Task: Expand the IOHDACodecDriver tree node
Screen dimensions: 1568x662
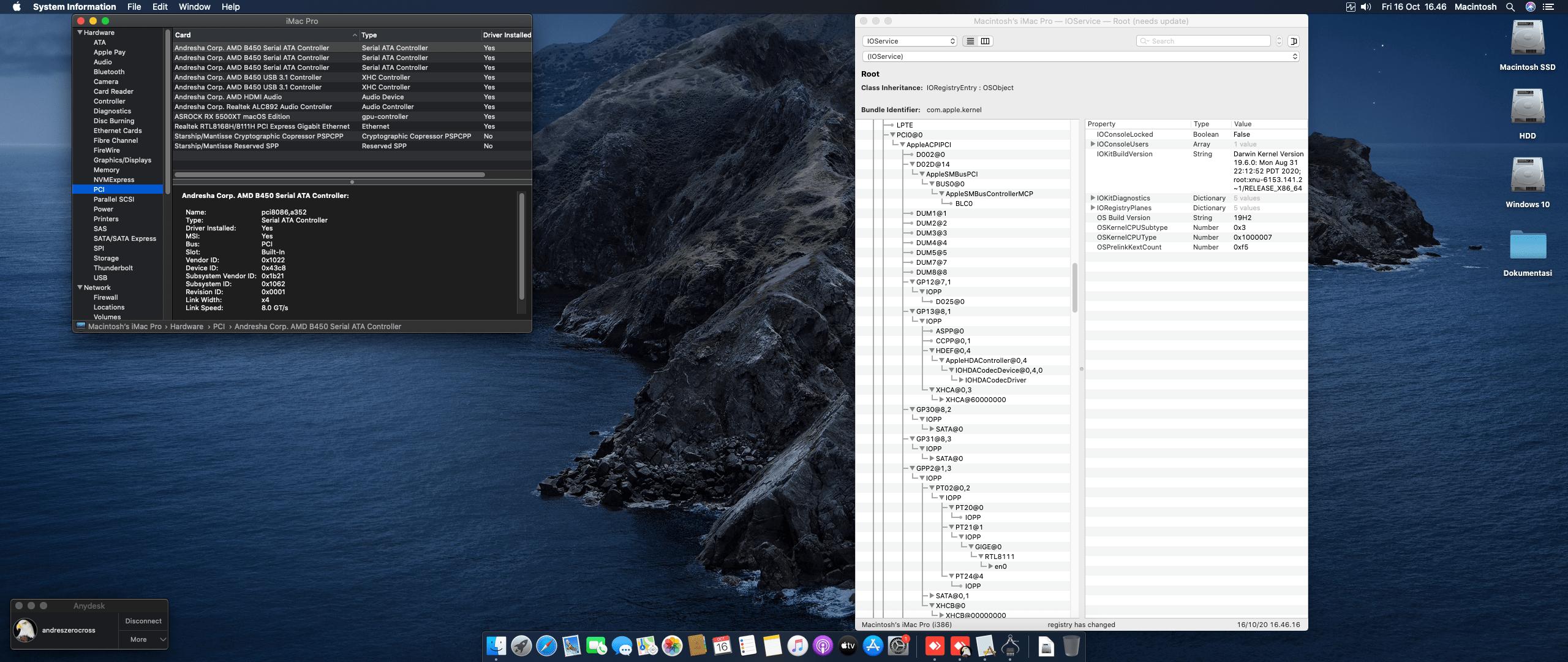Action: (961, 380)
